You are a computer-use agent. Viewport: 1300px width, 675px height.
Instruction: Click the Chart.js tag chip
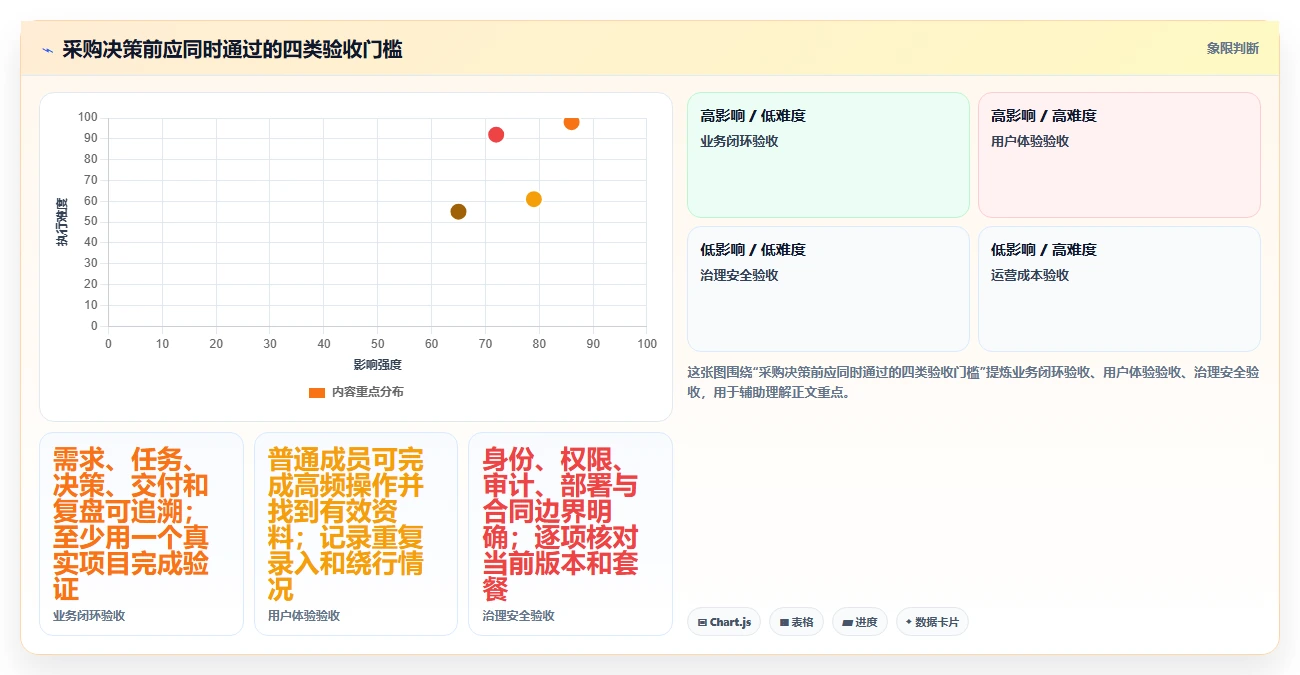724,622
